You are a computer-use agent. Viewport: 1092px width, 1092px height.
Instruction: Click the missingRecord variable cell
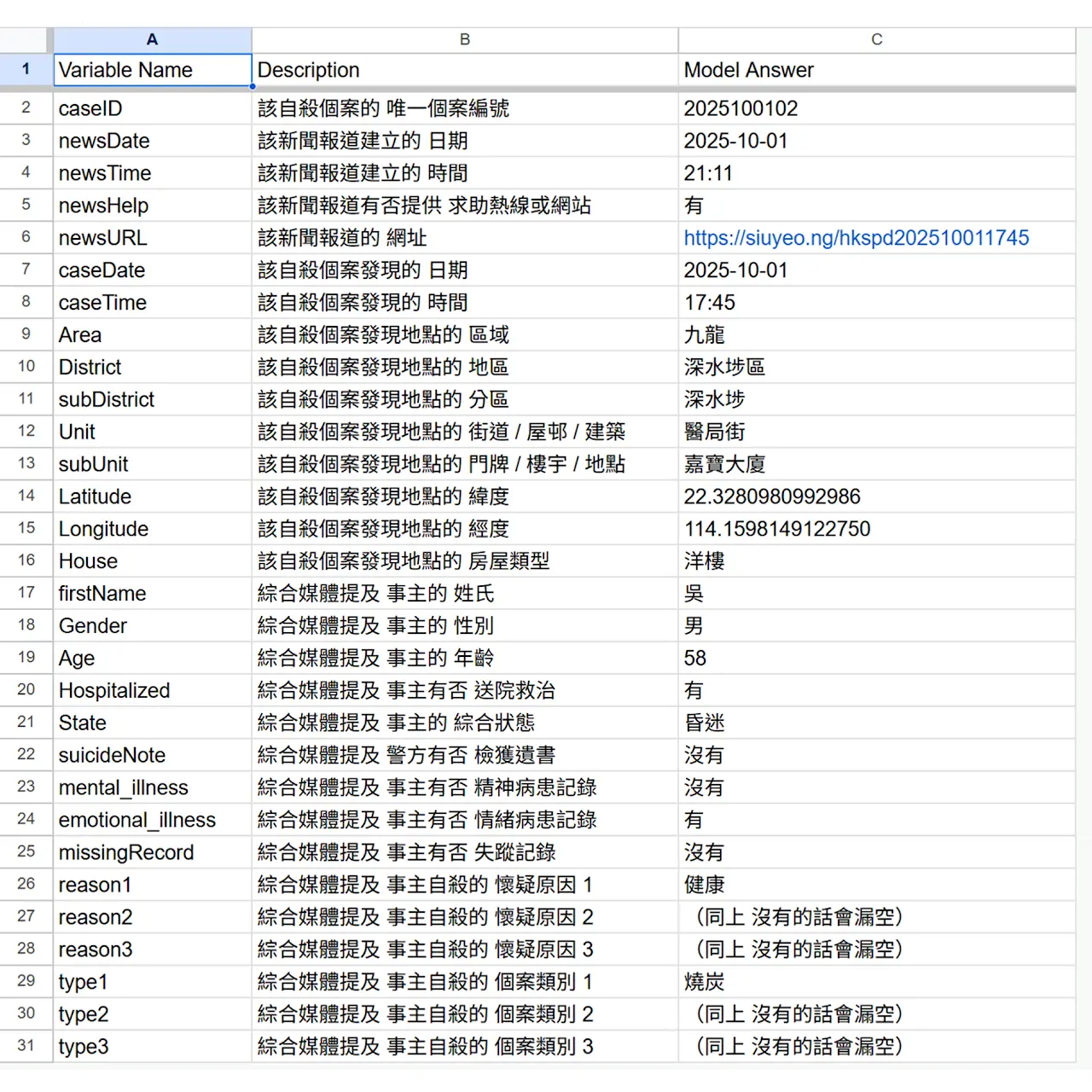152,852
